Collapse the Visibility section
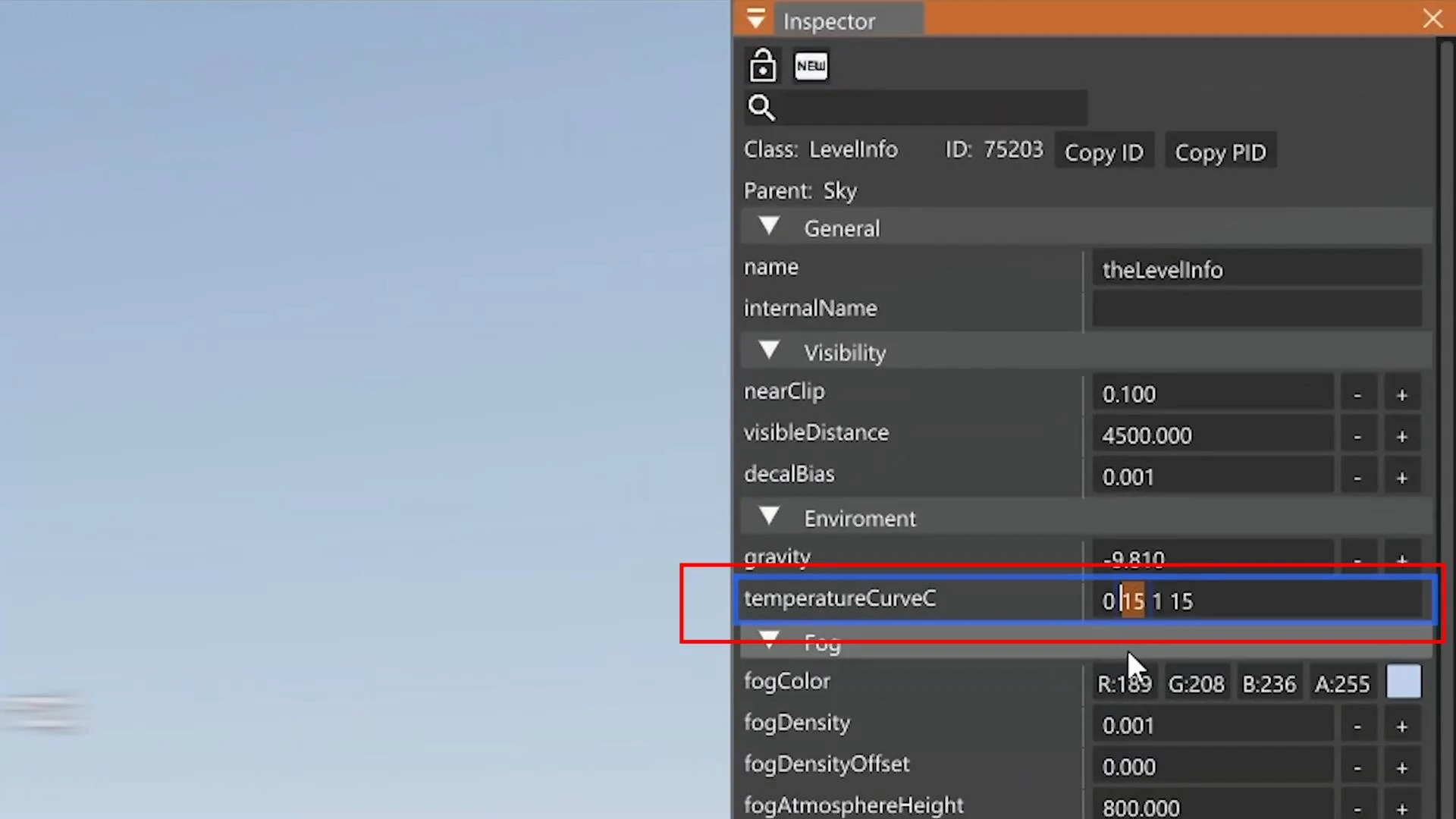This screenshot has width=1456, height=819. 768,350
